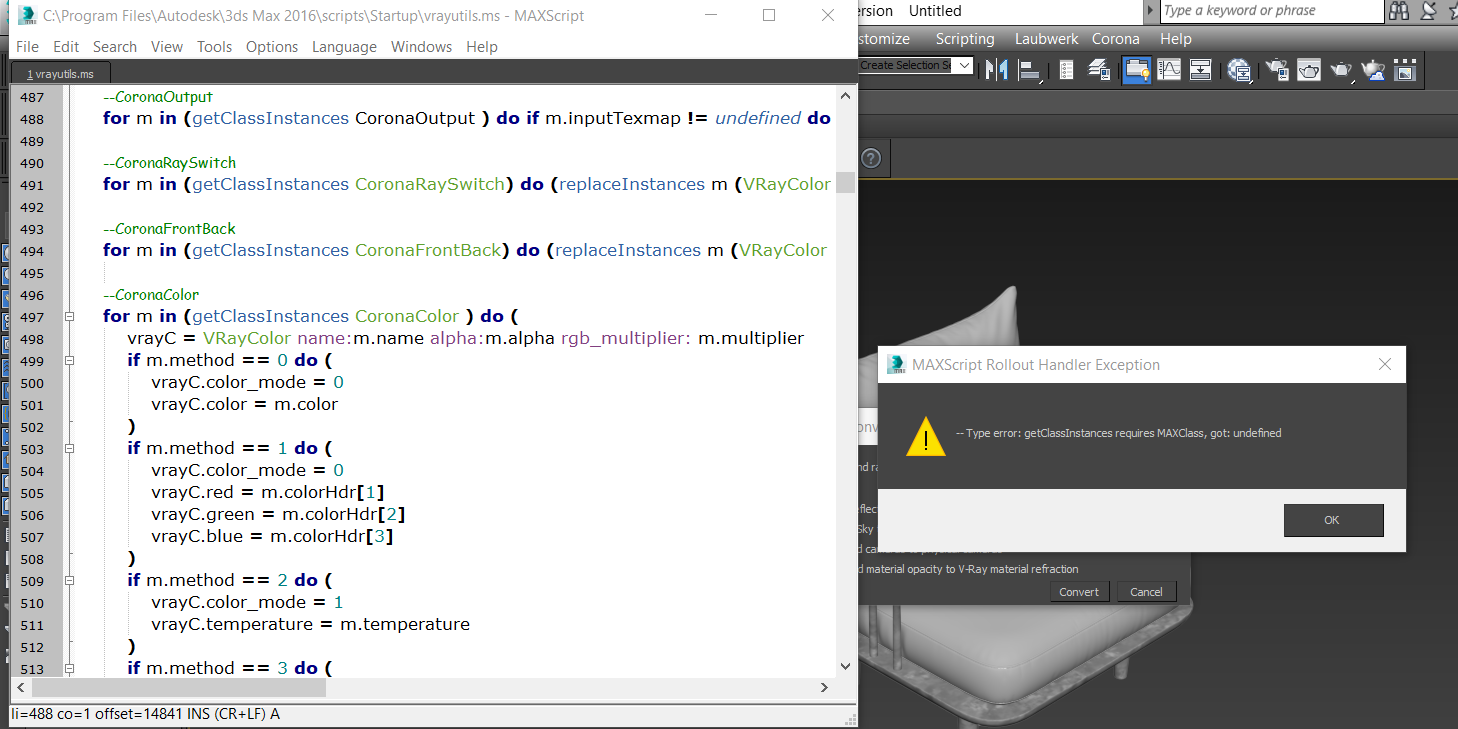Click the binoculars search icon
Screen dimensions: 1458x729
tap(1399, 11)
